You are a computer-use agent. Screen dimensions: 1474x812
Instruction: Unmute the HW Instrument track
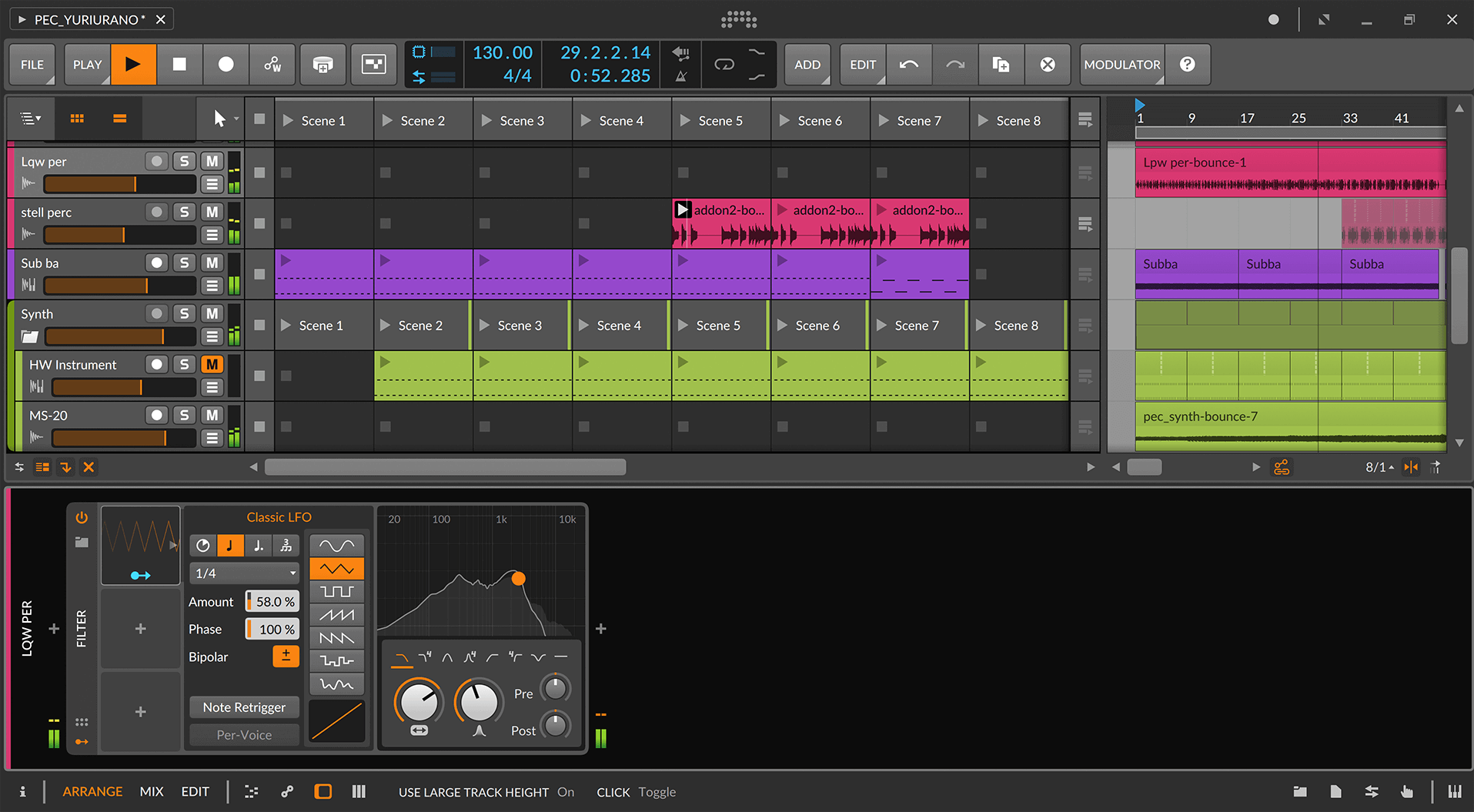[x=212, y=363]
